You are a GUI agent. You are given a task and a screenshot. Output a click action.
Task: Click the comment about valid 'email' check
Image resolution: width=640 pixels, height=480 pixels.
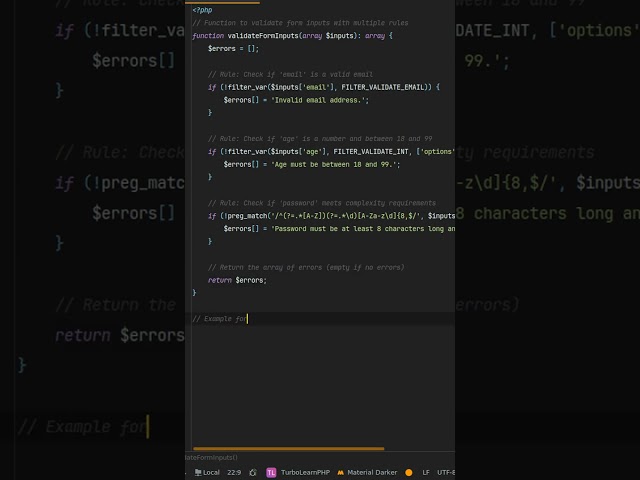(290, 74)
